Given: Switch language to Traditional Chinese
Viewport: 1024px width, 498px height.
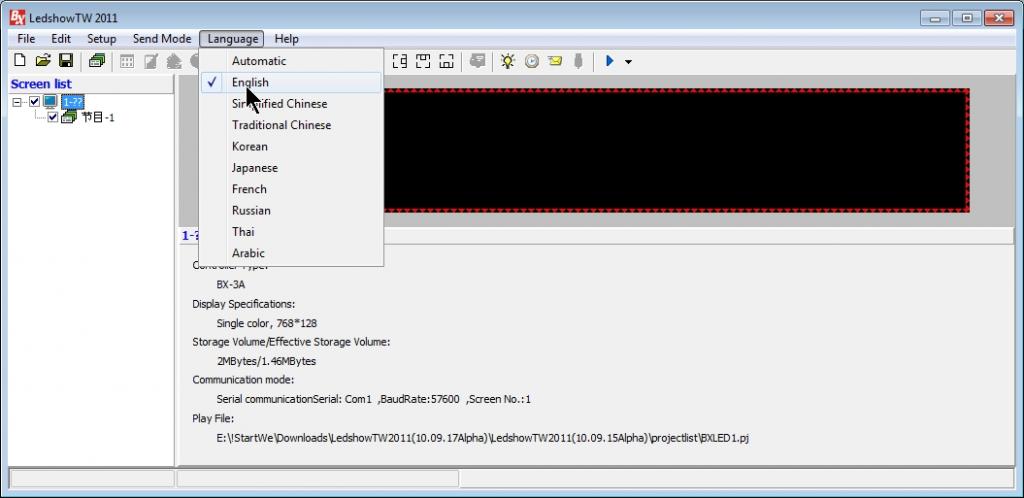Looking at the screenshot, I should point(291,125).
